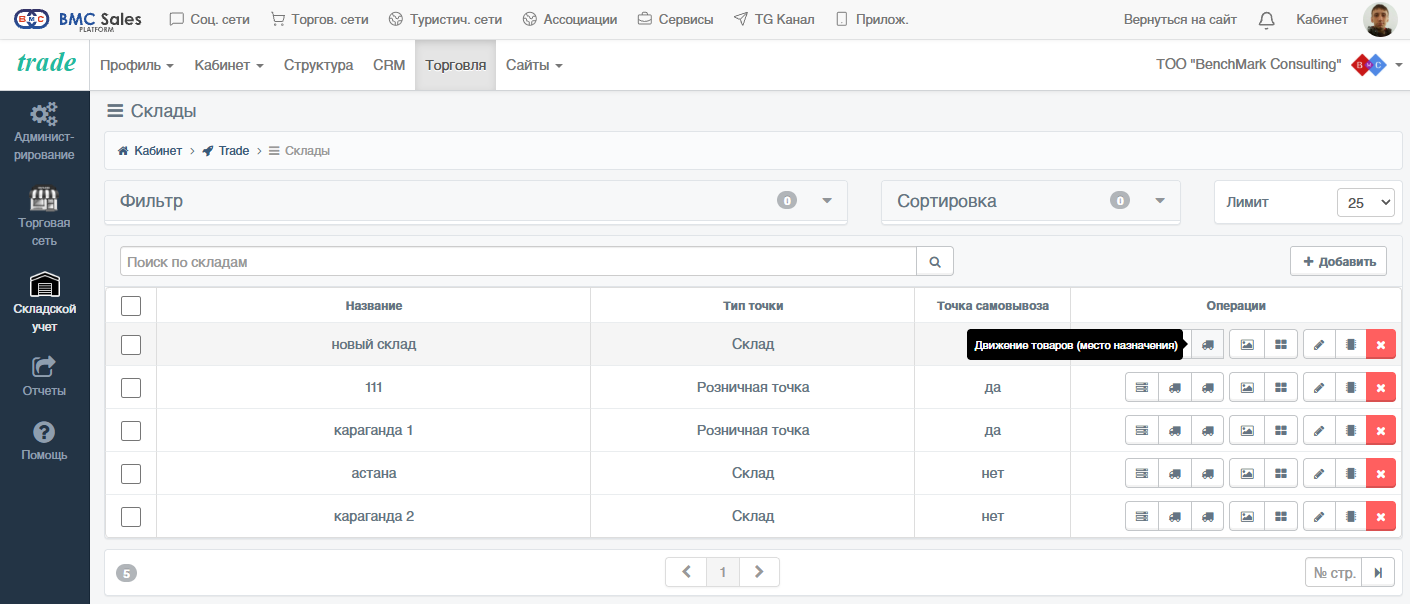This screenshot has width=1410, height=604.
Task: Open Соц. сети in top bar
Action: pyautogui.click(x=209, y=19)
